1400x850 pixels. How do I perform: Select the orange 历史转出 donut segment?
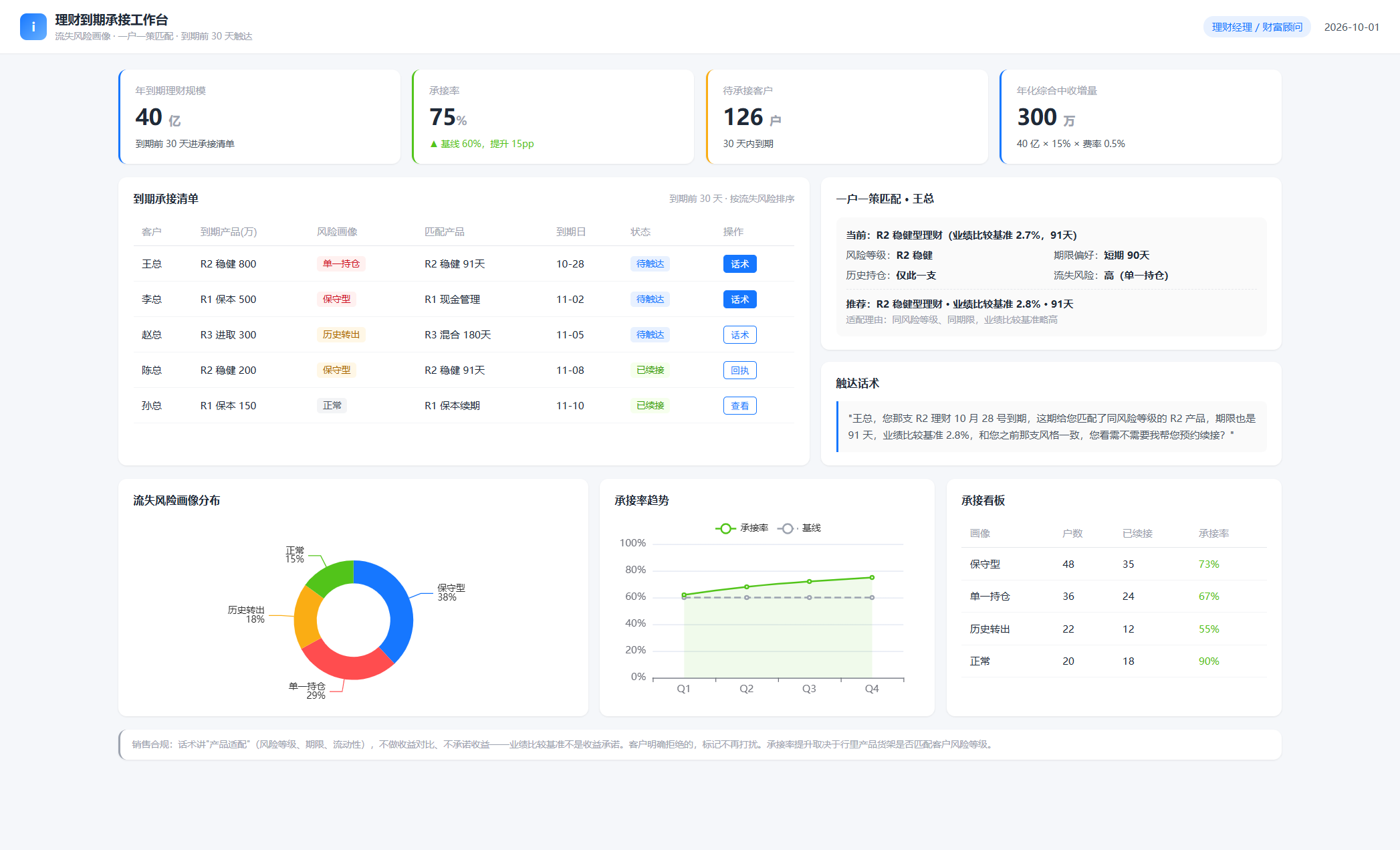click(x=306, y=619)
